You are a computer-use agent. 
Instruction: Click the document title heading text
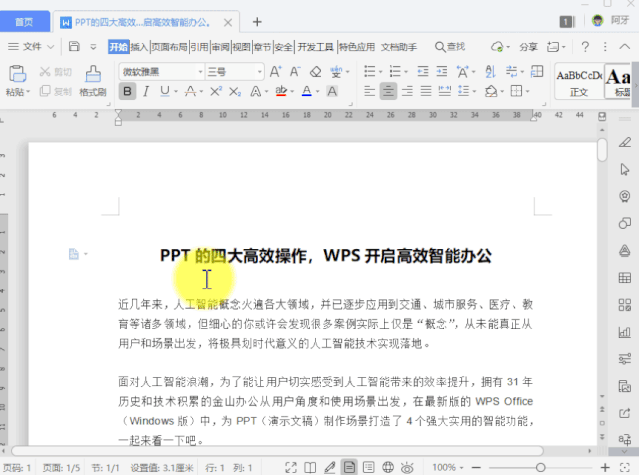point(326,256)
